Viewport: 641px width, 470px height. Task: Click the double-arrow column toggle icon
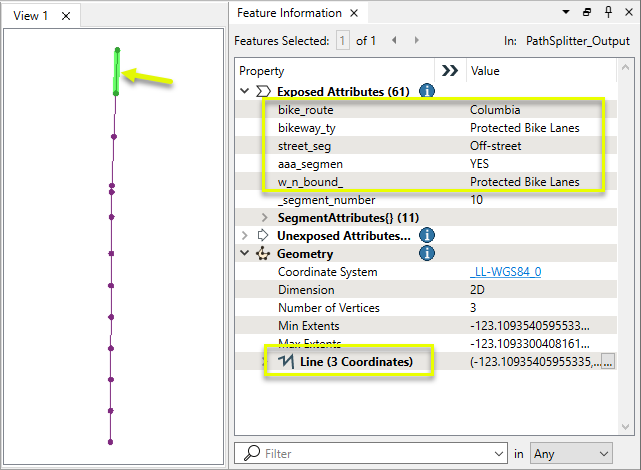450,71
